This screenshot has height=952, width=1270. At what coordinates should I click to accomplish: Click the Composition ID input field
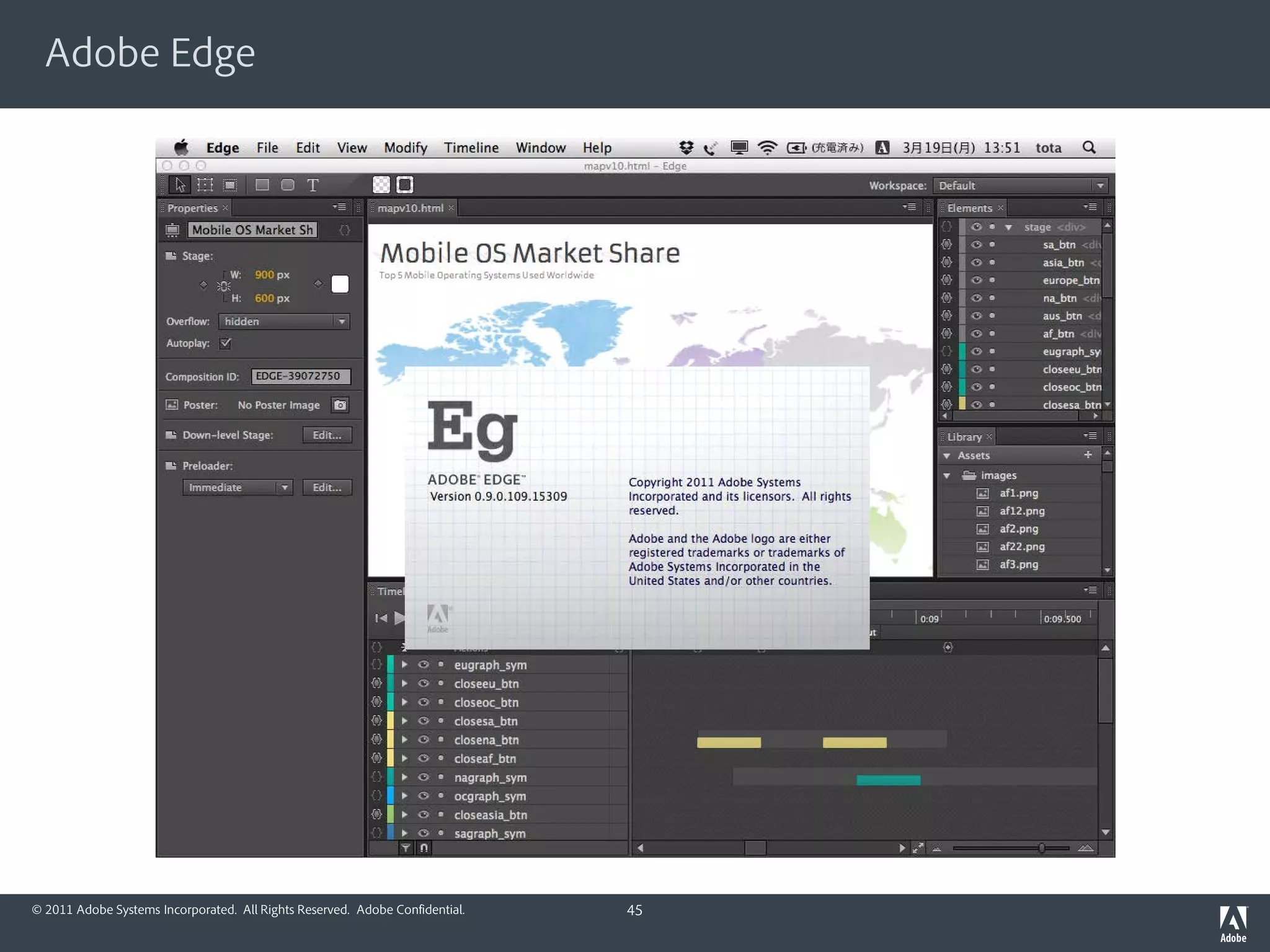[301, 376]
